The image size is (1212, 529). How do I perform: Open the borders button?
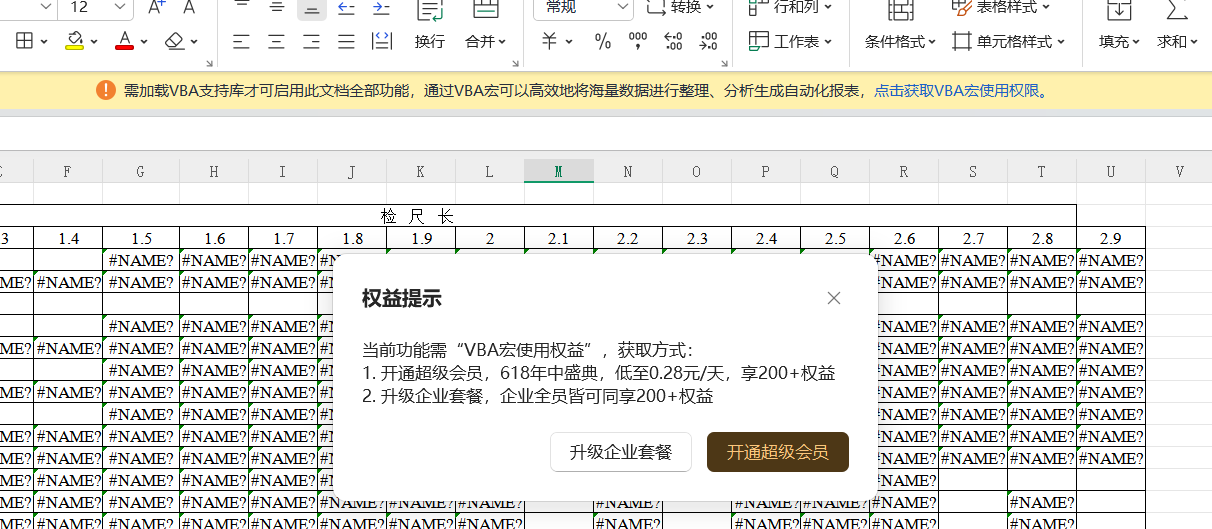[24, 41]
